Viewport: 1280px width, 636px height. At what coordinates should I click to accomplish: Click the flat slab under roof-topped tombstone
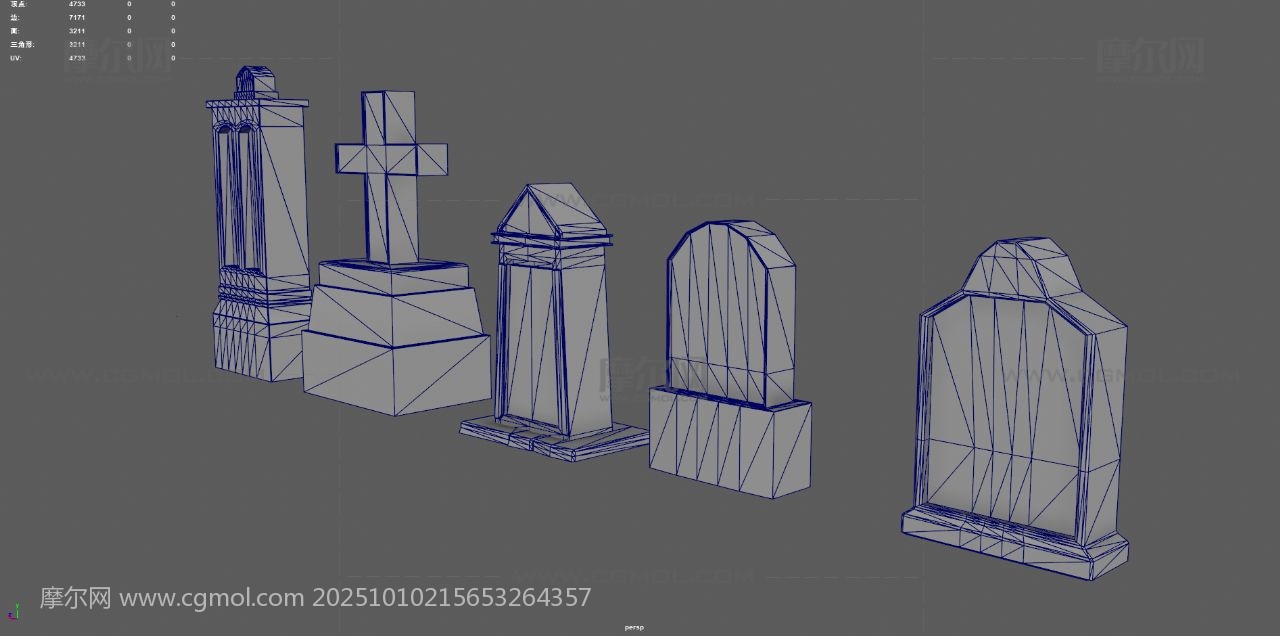(x=555, y=438)
